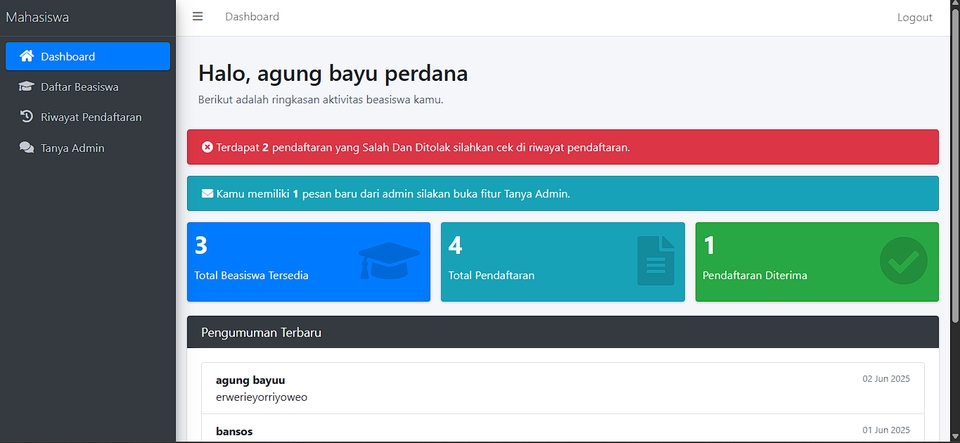The image size is (960, 443).
Task: Go to Tanya Admin page
Action: click(72, 148)
